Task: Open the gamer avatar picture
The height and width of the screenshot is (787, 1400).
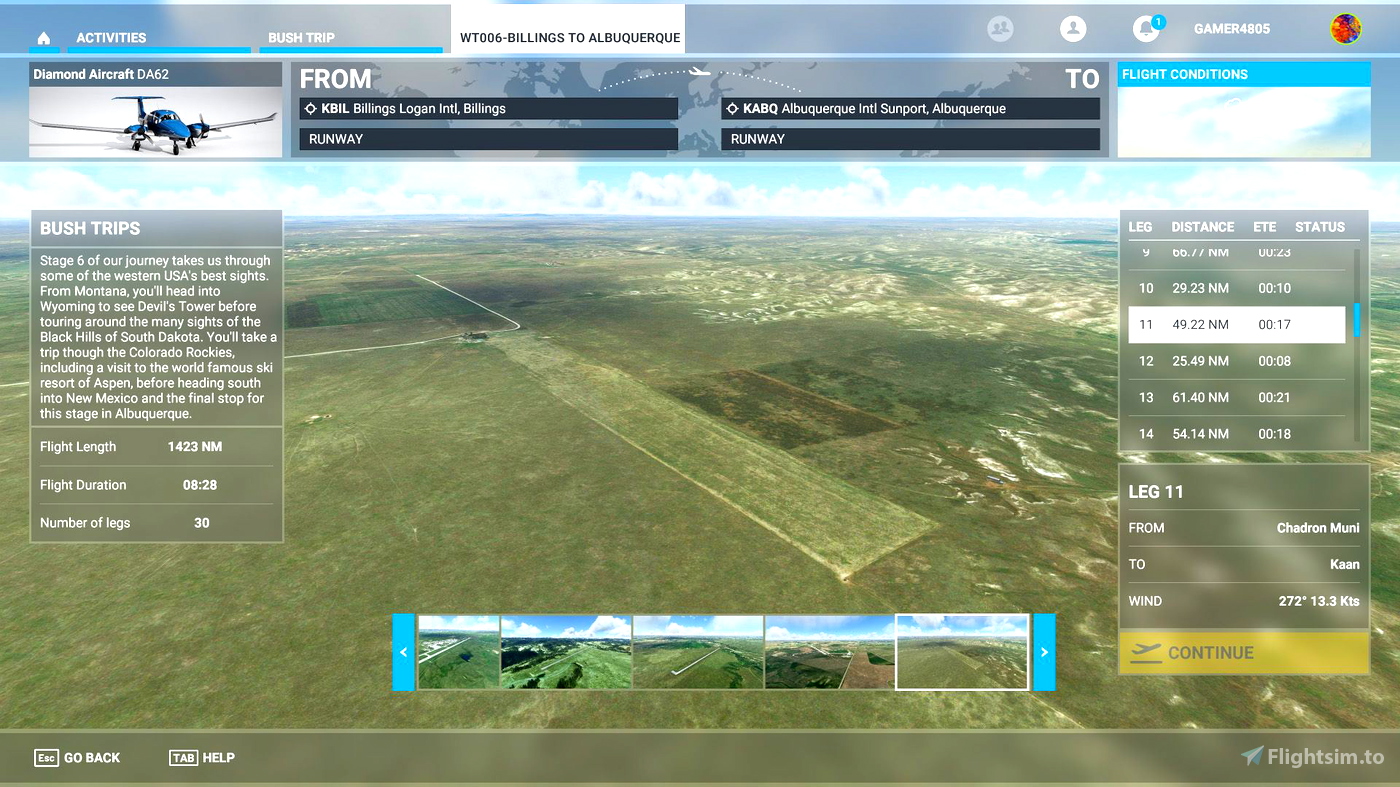Action: coord(1345,29)
